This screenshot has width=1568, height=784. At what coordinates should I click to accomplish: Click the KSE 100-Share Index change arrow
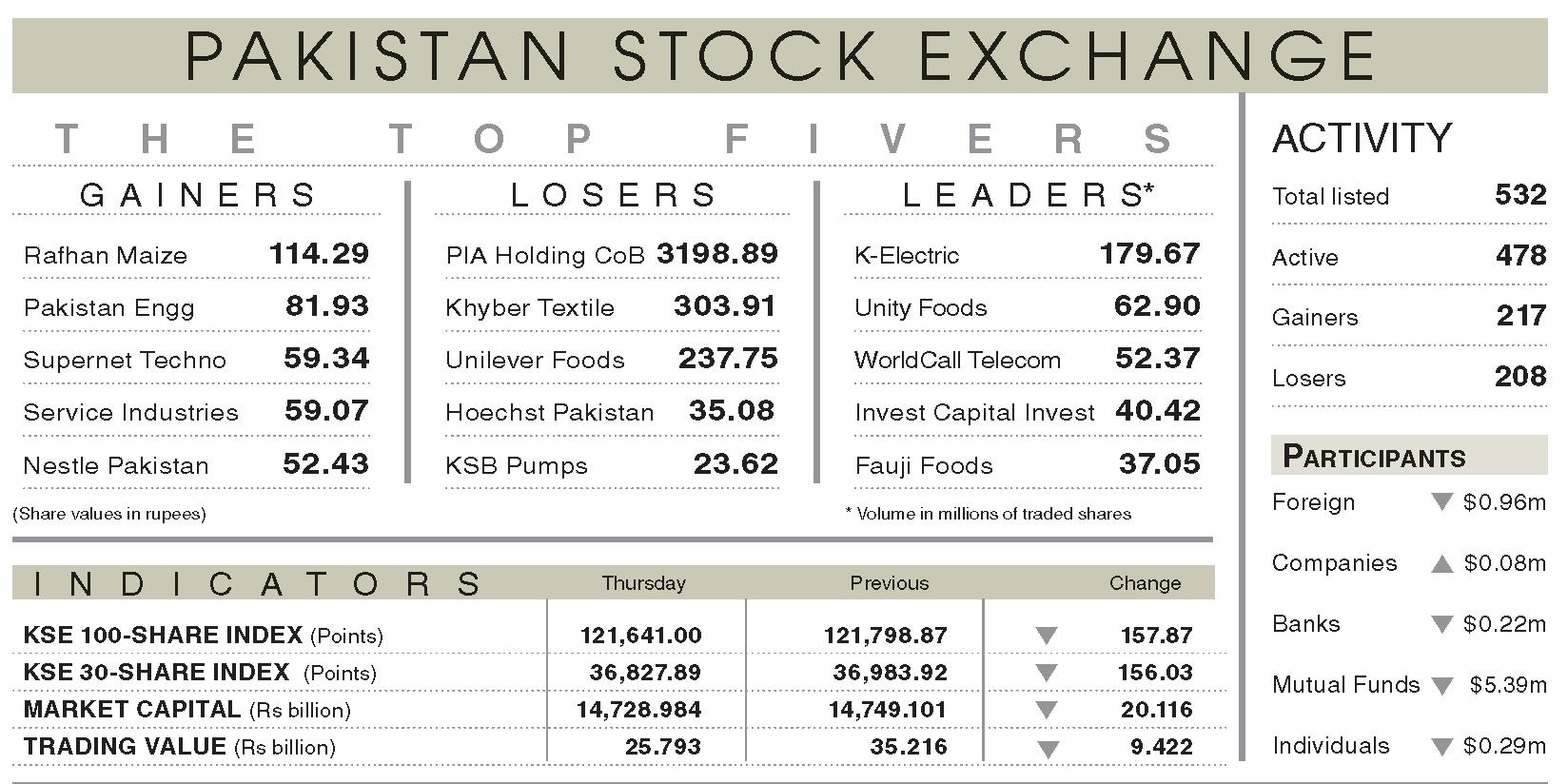point(1047,636)
